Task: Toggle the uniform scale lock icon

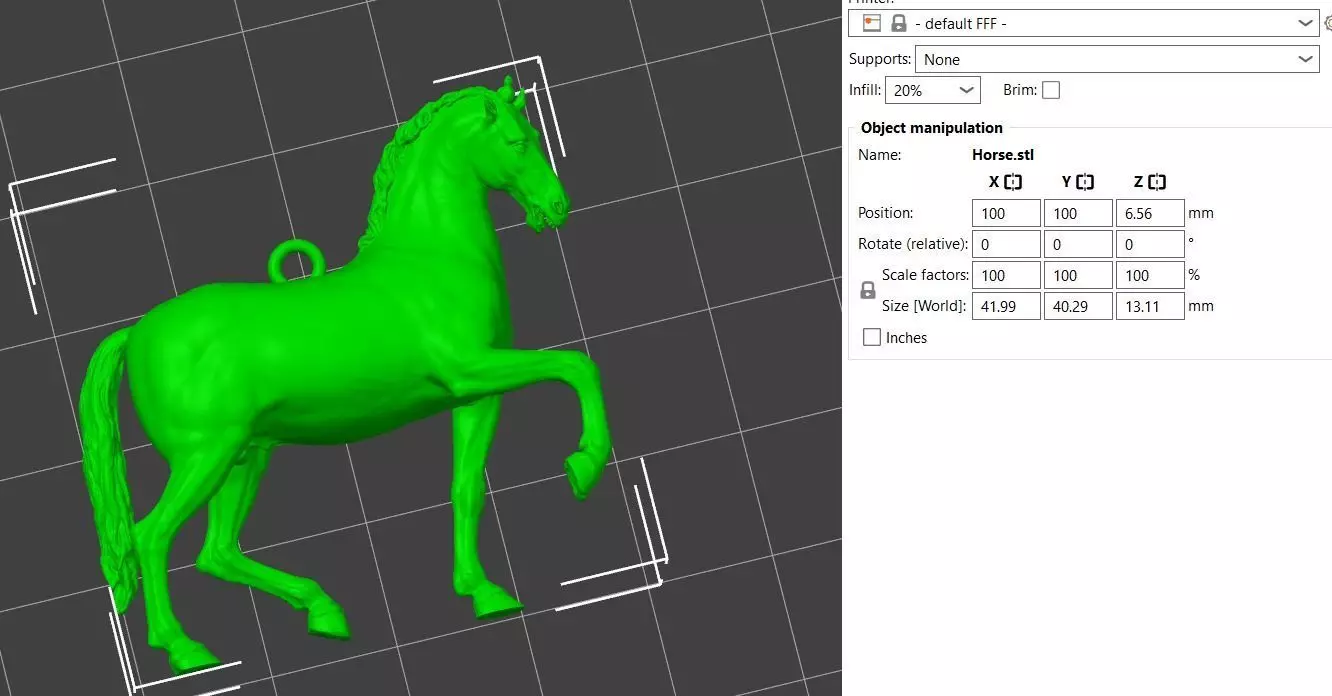Action: click(x=868, y=291)
